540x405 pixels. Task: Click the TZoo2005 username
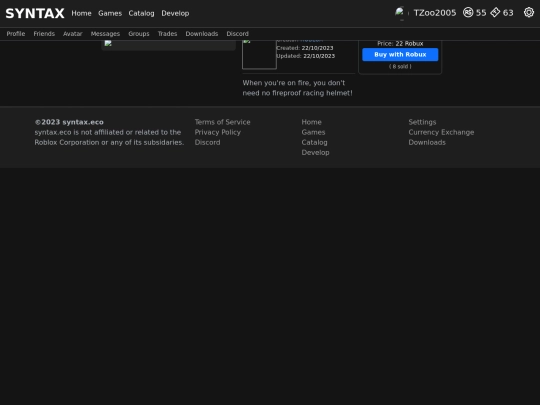(435, 13)
